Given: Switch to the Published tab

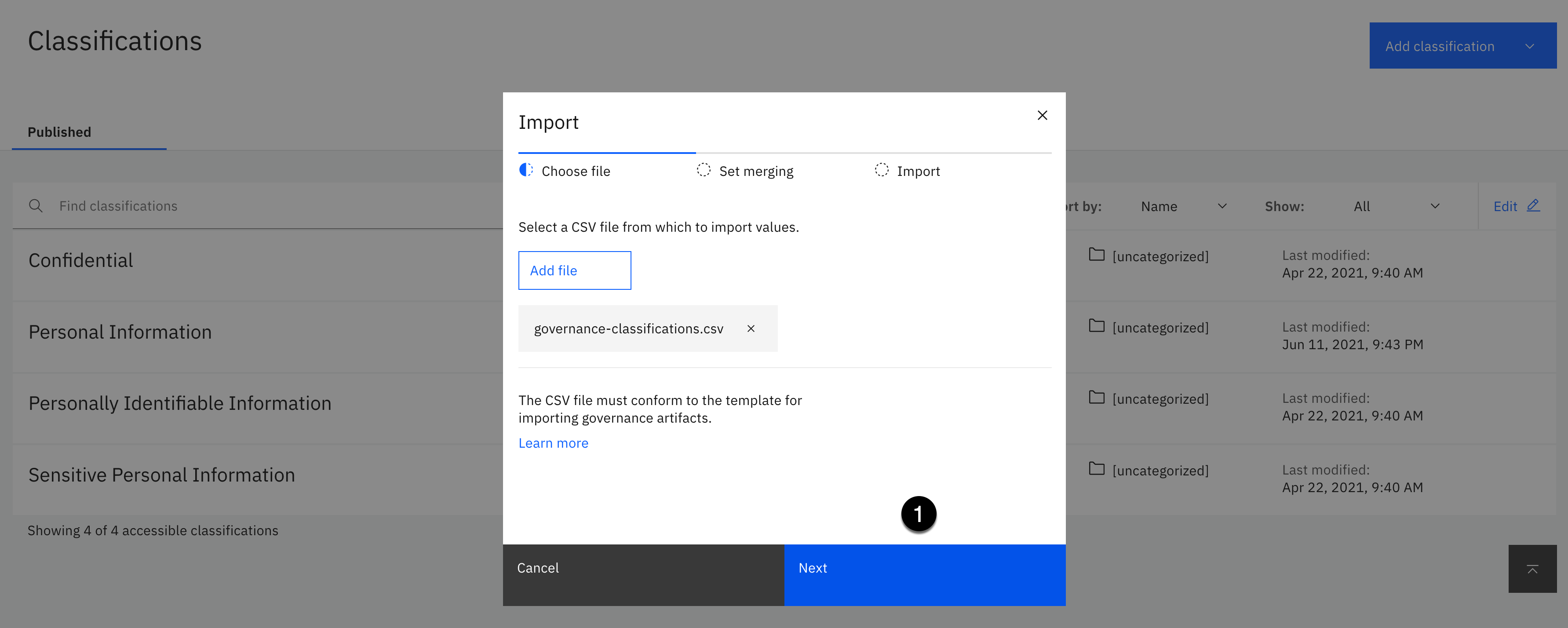Looking at the screenshot, I should (60, 132).
